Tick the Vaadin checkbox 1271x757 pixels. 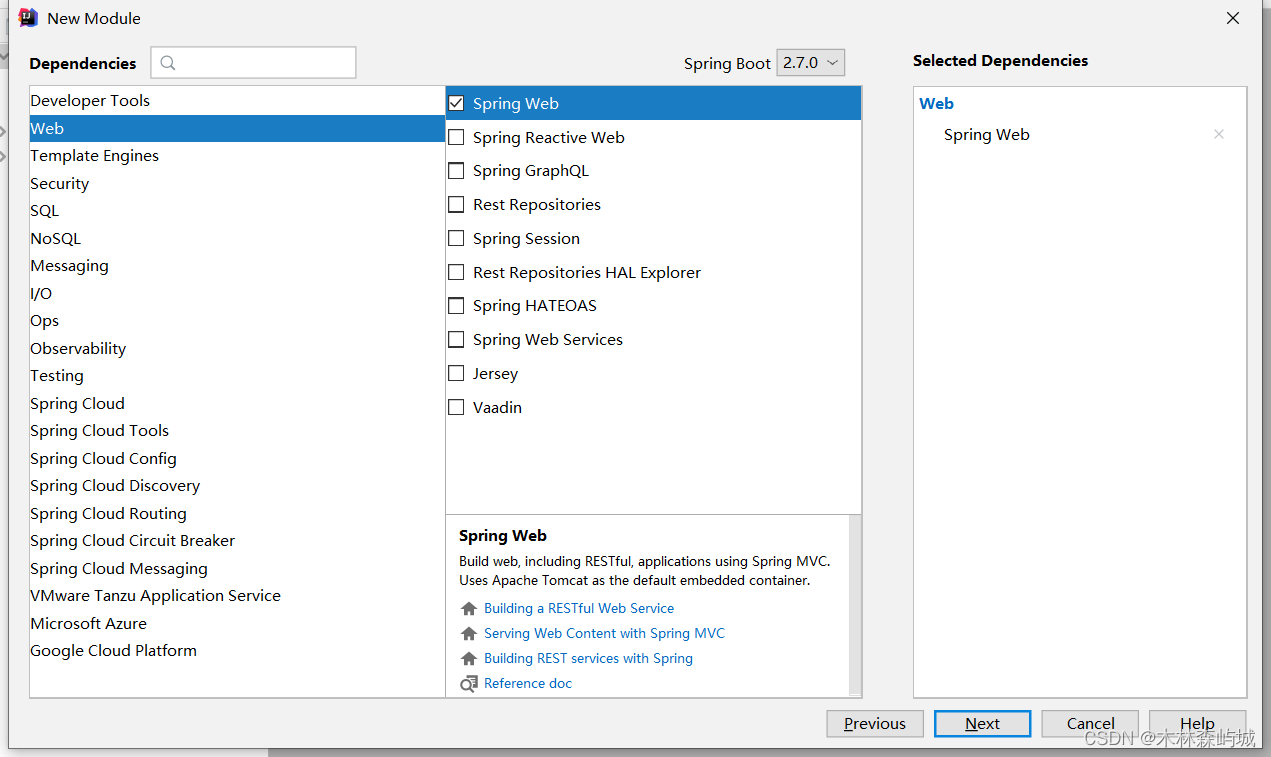pos(456,407)
